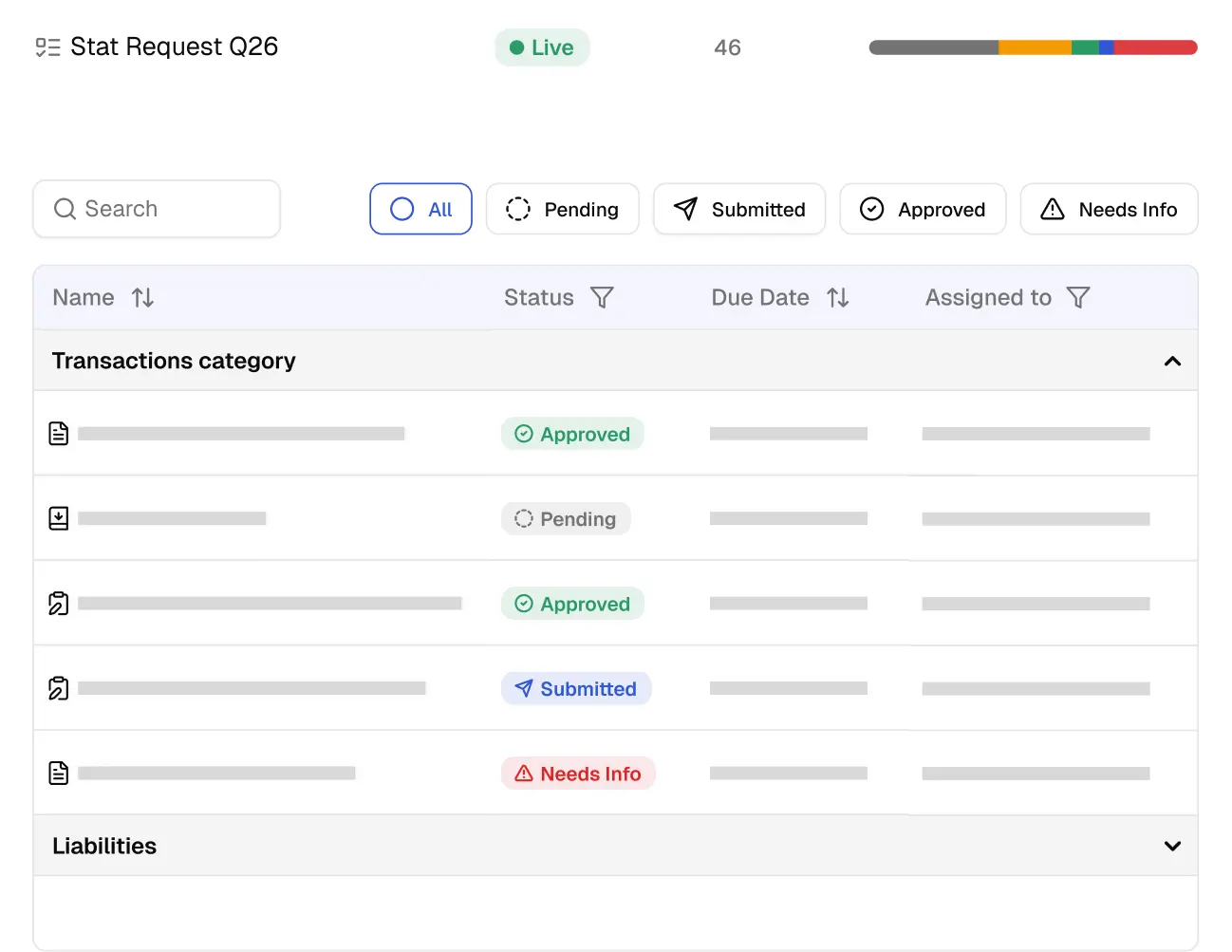Click the checklist icon beside Stat Request Q26
Image resolution: width=1232 pixels, height=952 pixels.
pos(47,47)
